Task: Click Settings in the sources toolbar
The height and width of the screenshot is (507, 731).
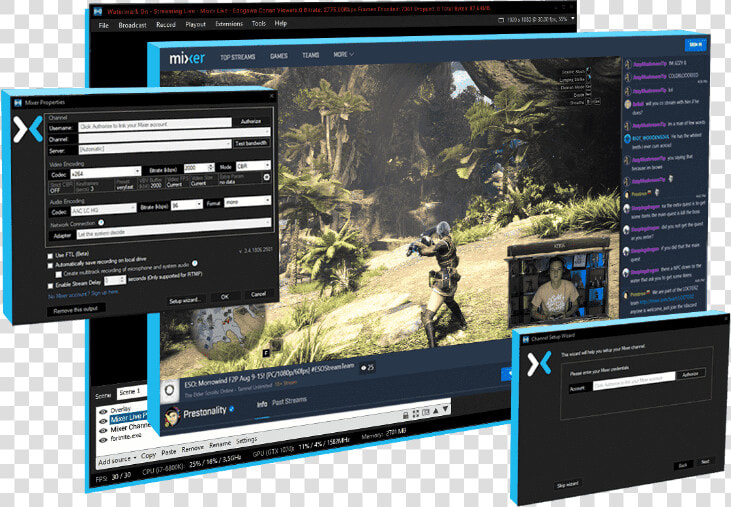Action: point(247,440)
